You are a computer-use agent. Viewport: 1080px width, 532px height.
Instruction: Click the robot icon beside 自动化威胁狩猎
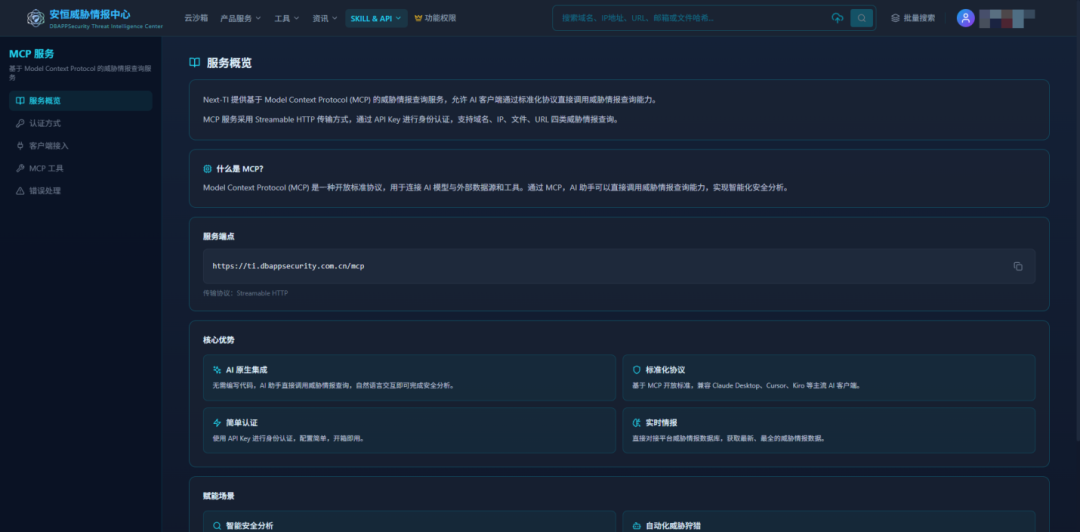[636, 526]
